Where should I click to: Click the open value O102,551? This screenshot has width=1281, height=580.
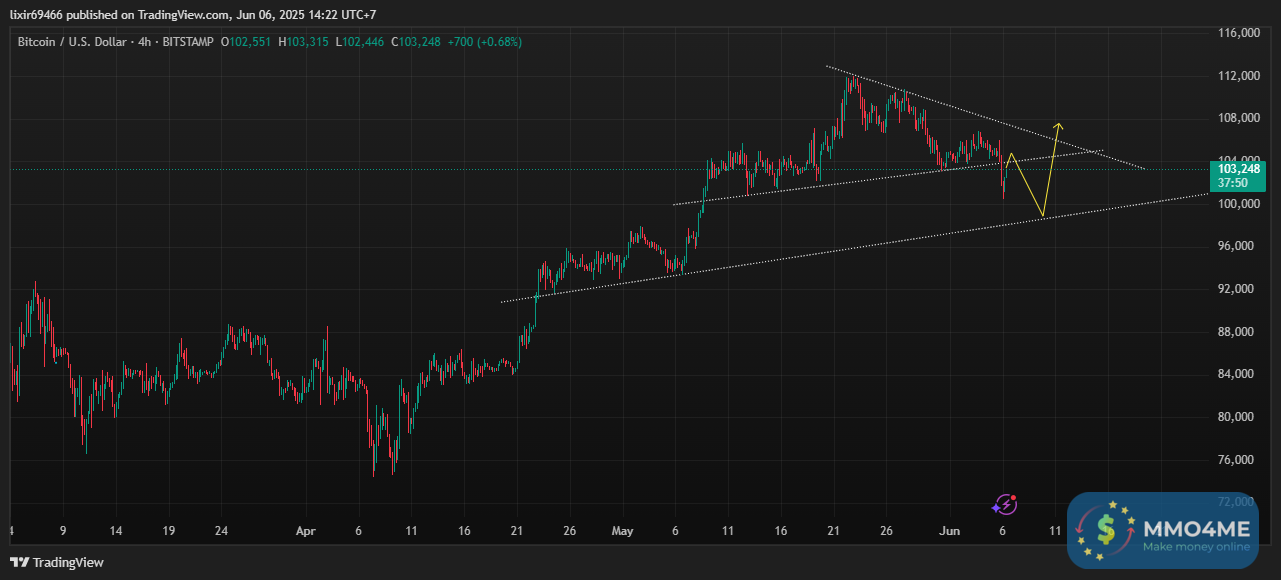point(246,42)
